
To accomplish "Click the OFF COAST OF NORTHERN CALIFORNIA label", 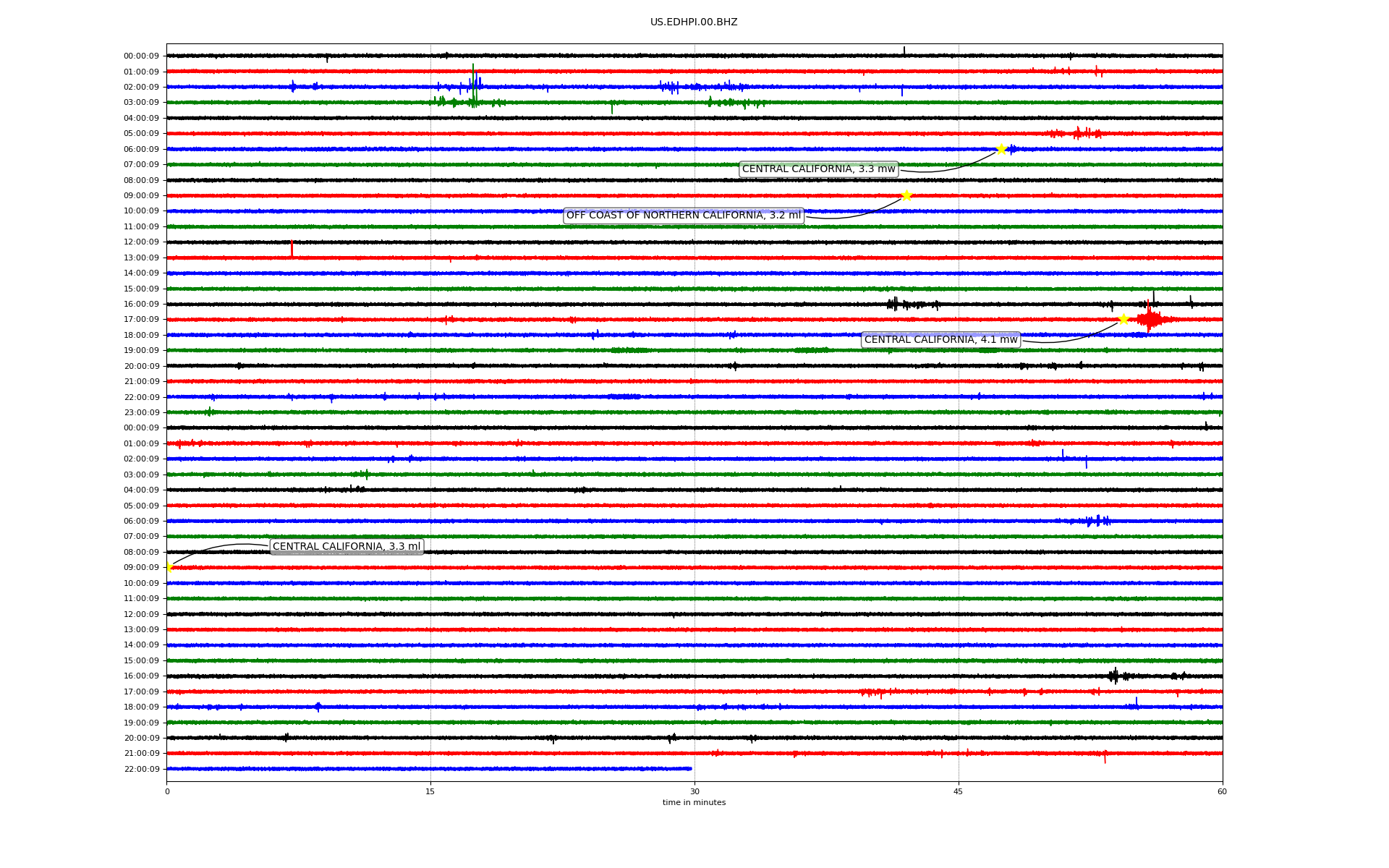I will coord(684,216).
